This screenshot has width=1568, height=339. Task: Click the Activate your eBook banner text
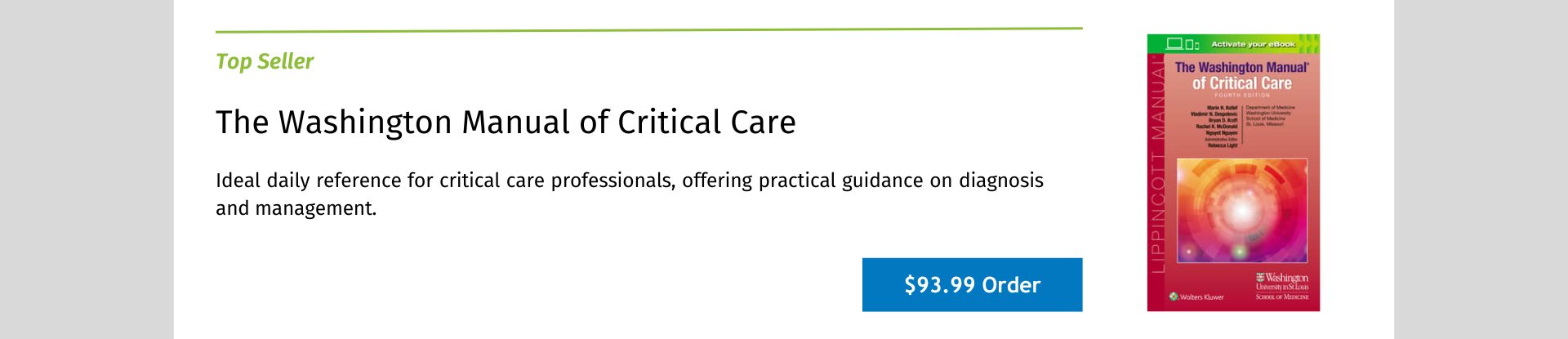coord(1253,44)
